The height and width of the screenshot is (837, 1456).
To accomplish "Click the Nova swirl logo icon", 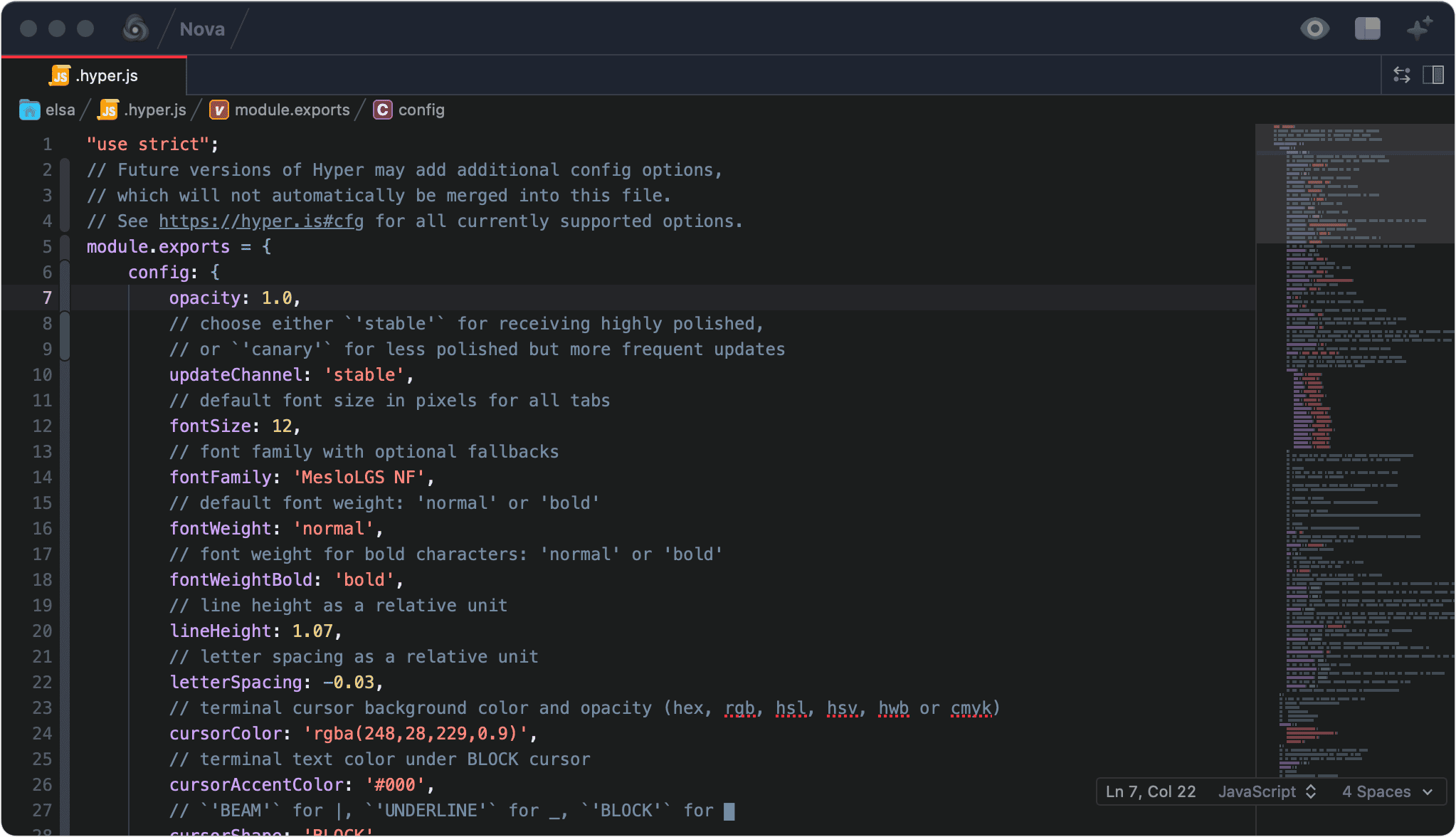I will [x=135, y=28].
